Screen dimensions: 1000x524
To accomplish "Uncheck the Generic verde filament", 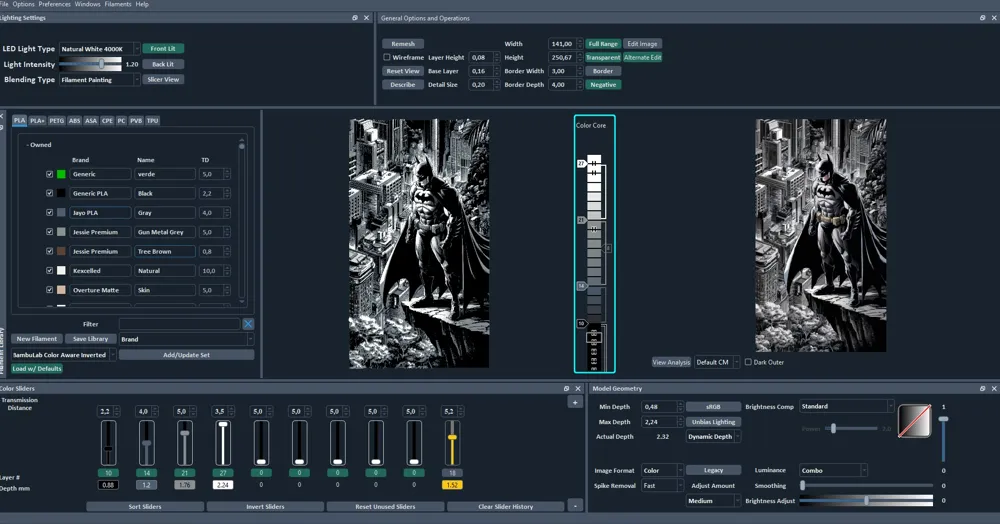I will tap(50, 174).
